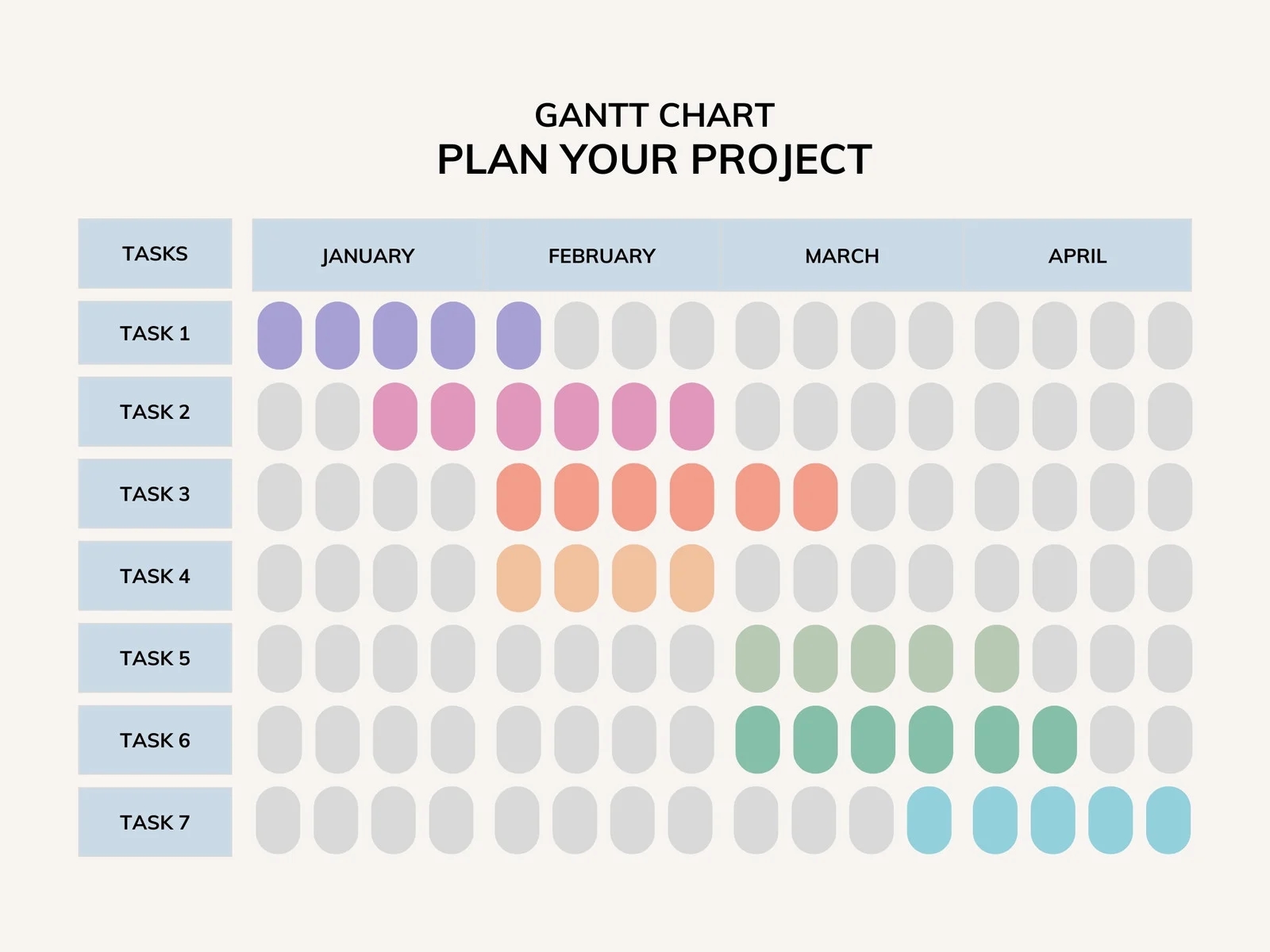This screenshot has width=1270, height=952.
Task: Click the TASKS header cell
Action: (x=155, y=254)
